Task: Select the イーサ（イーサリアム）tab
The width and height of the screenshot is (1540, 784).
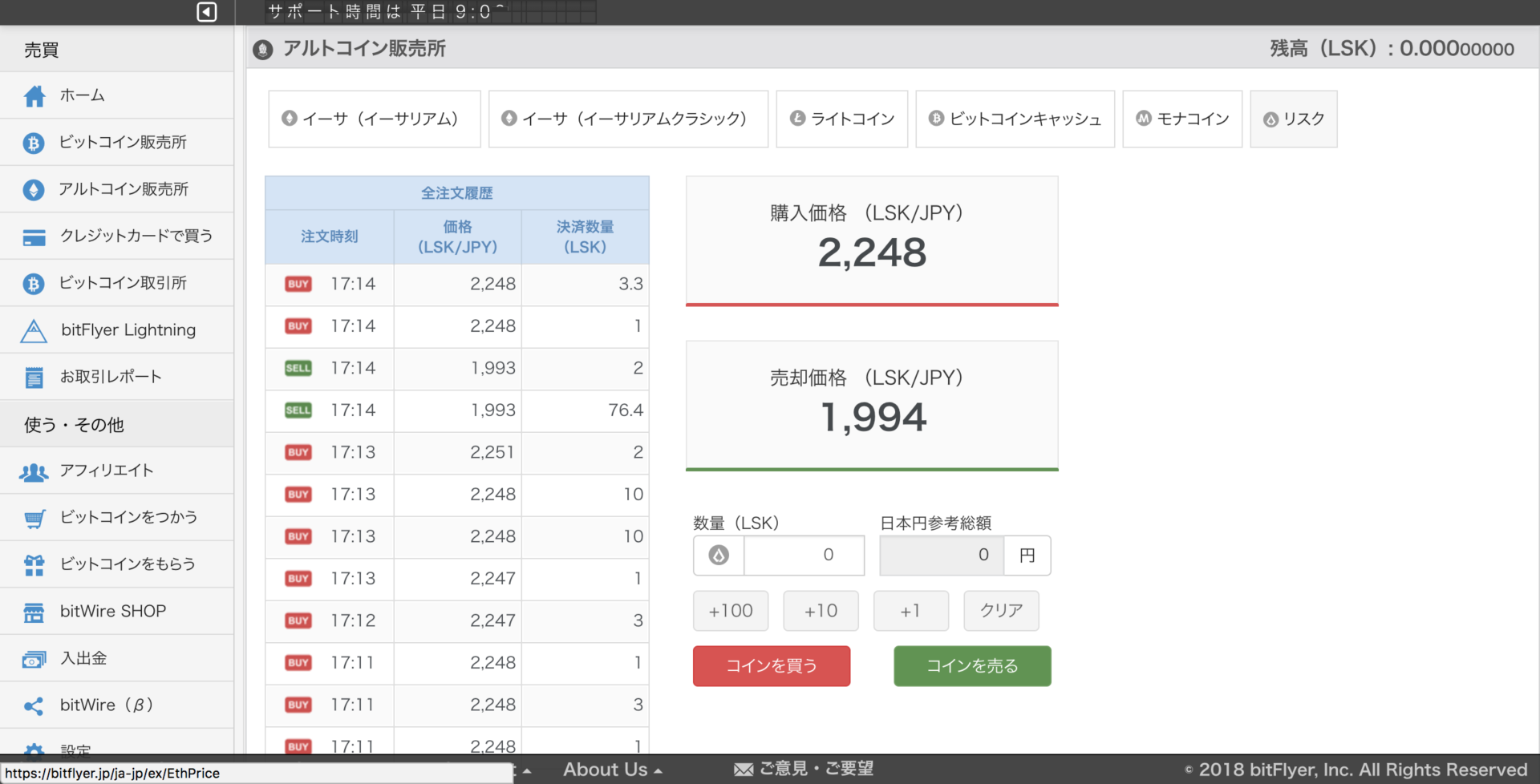Action: point(375,119)
